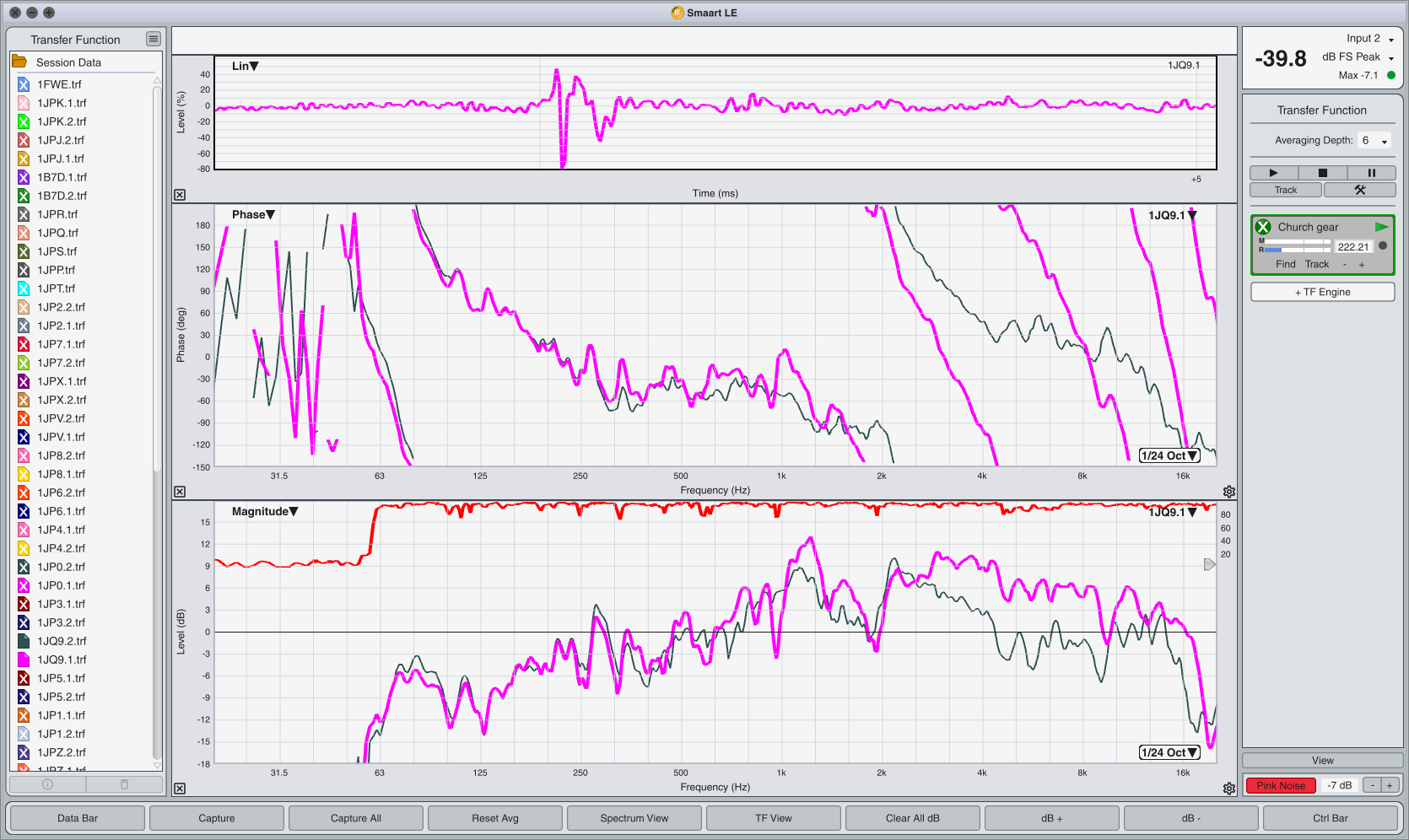Open the Phase graph type dropdown

254,214
